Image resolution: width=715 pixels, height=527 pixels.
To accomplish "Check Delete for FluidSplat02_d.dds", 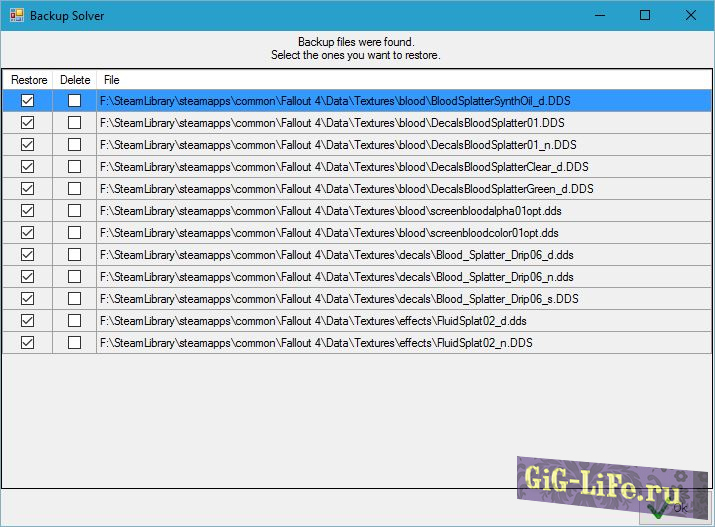I will coord(74,320).
